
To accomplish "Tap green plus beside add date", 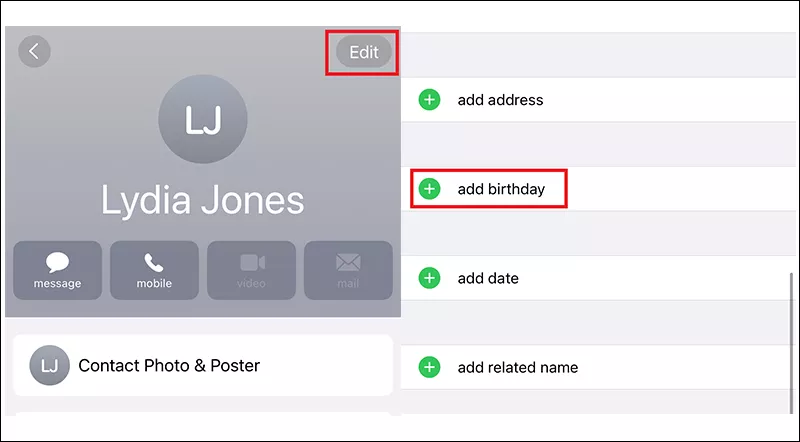I will point(429,278).
